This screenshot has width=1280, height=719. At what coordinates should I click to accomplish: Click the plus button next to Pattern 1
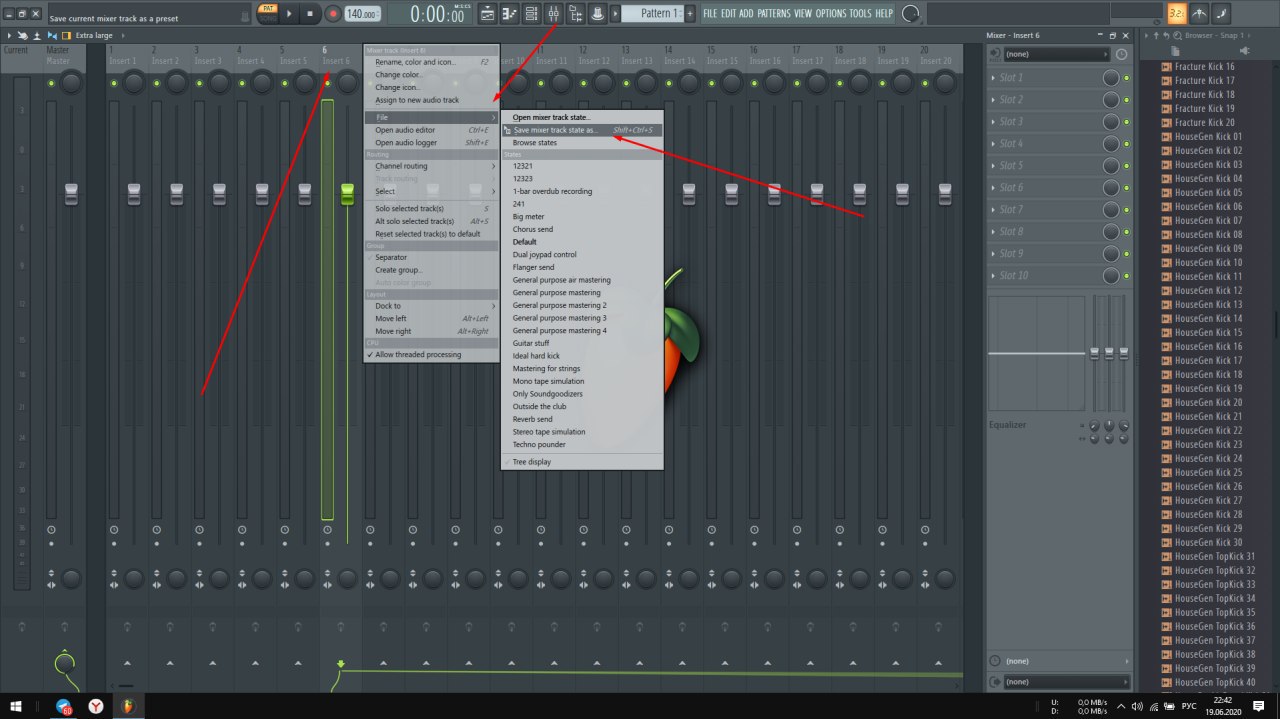click(x=691, y=13)
